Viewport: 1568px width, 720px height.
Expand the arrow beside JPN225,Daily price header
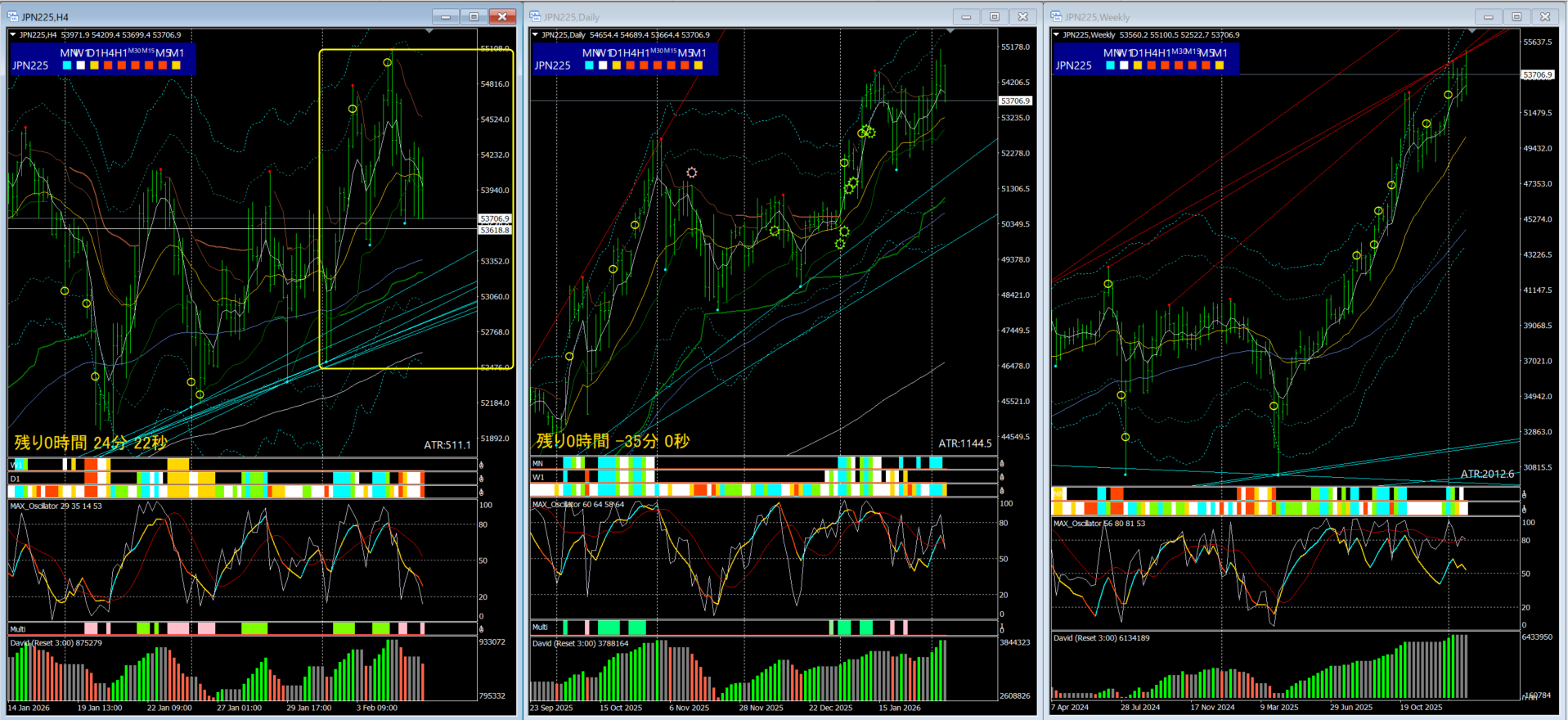(x=535, y=34)
